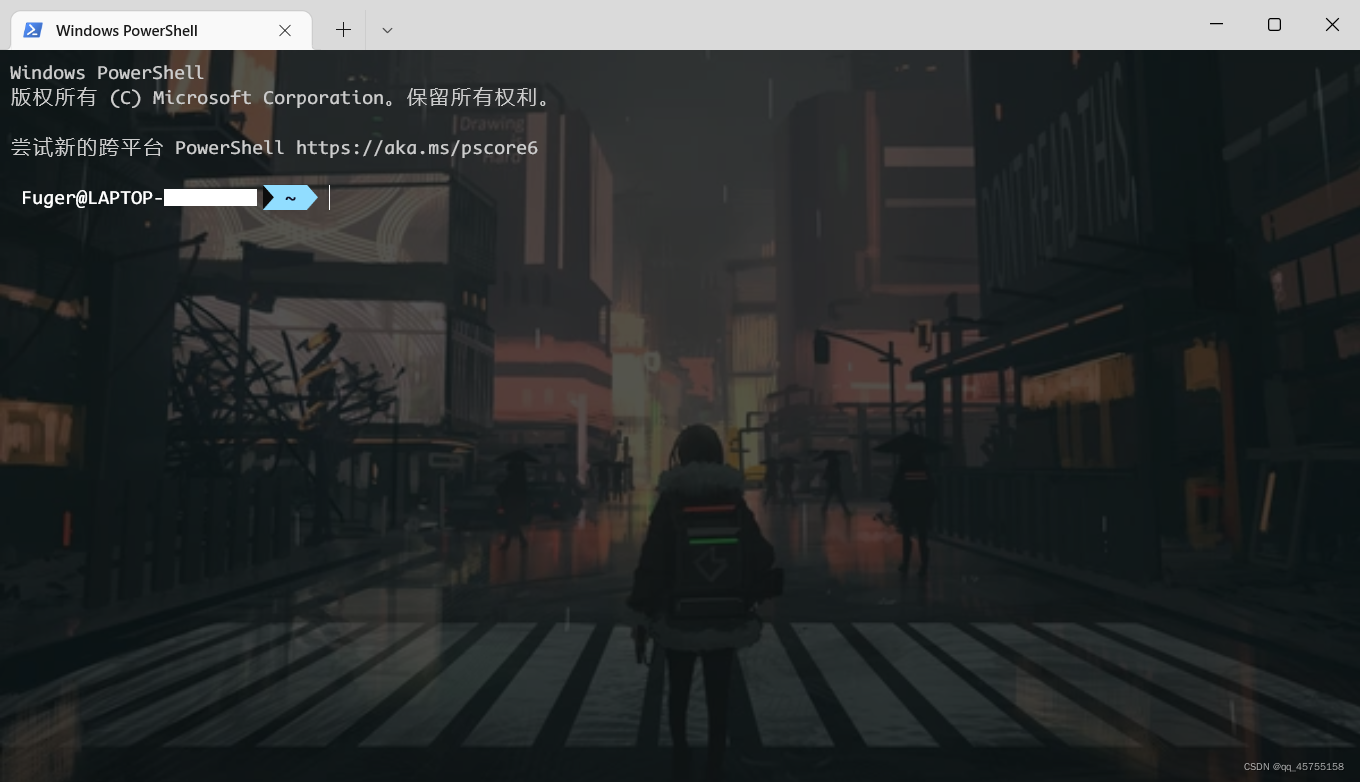Select the Windows PowerShell tab
This screenshot has height=782, width=1360.
(161, 30)
